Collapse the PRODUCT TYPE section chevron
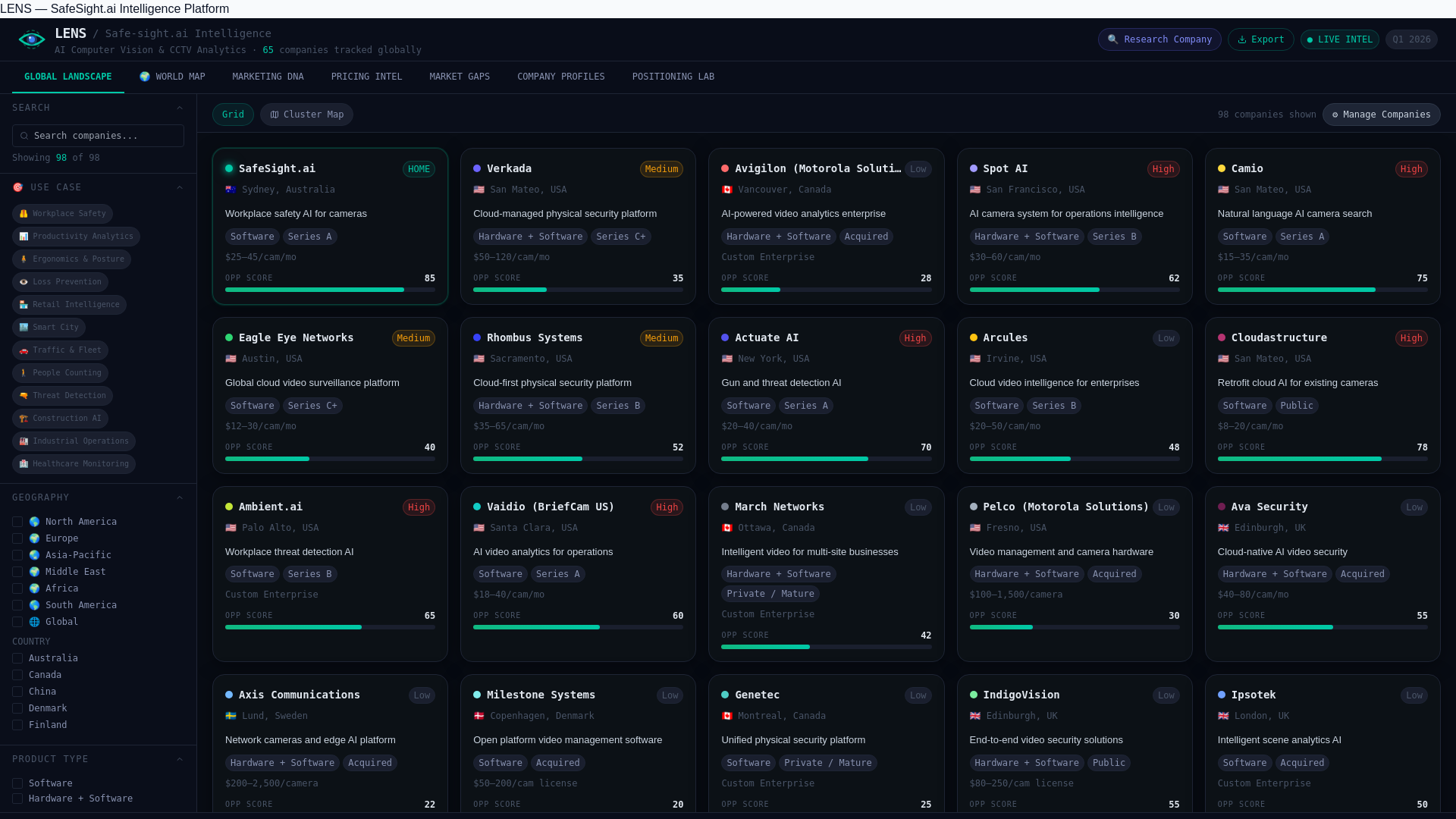Screen dimensions: 1456x819 180,759
